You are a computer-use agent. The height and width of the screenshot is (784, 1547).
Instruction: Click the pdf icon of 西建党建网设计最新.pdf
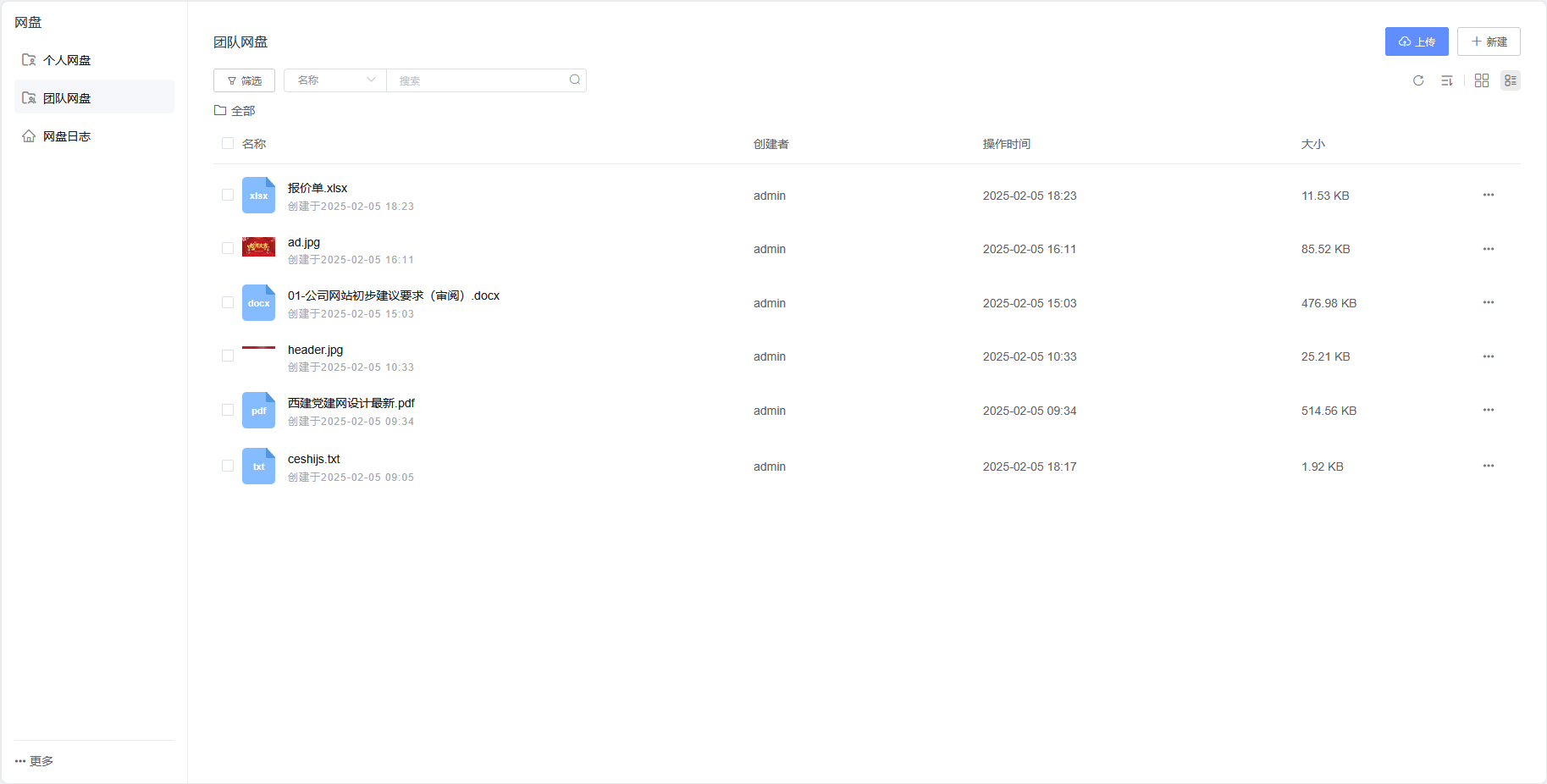click(258, 411)
